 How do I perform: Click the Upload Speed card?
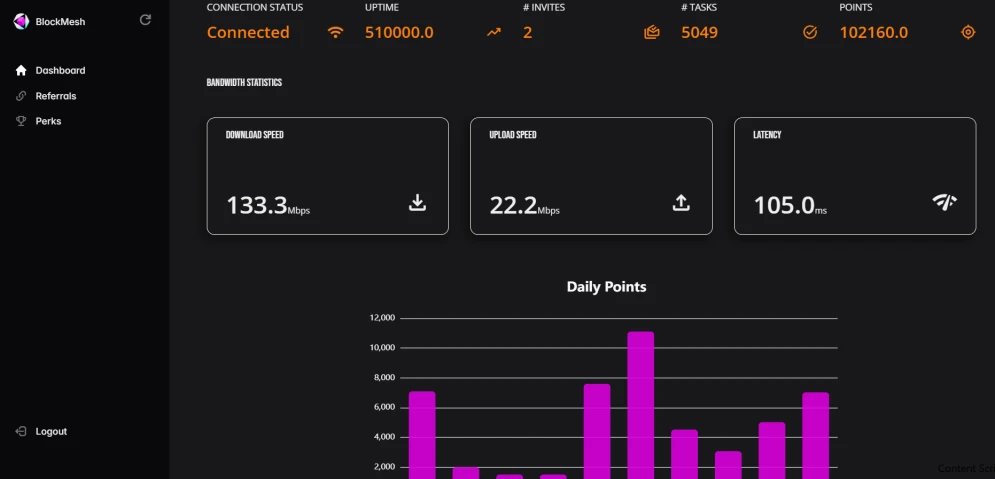[x=591, y=176]
